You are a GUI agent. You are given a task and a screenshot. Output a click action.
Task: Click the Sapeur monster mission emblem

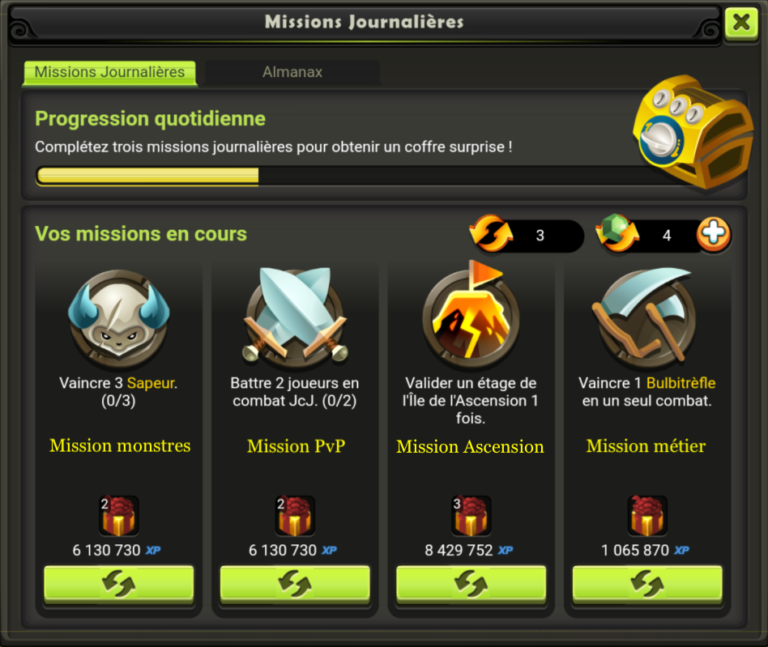(x=119, y=318)
